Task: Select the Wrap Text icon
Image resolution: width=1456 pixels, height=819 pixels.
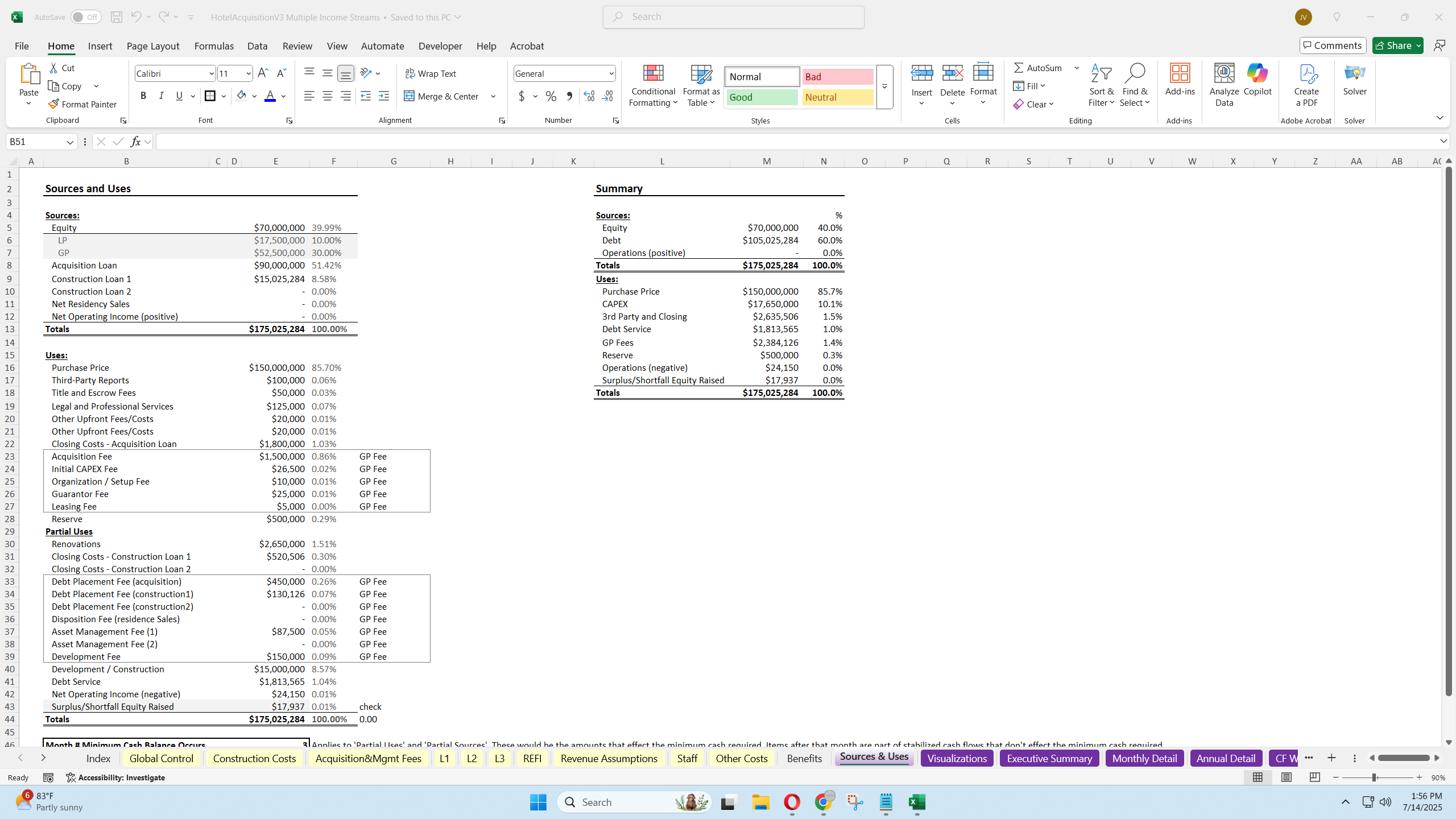Action: 409,73
